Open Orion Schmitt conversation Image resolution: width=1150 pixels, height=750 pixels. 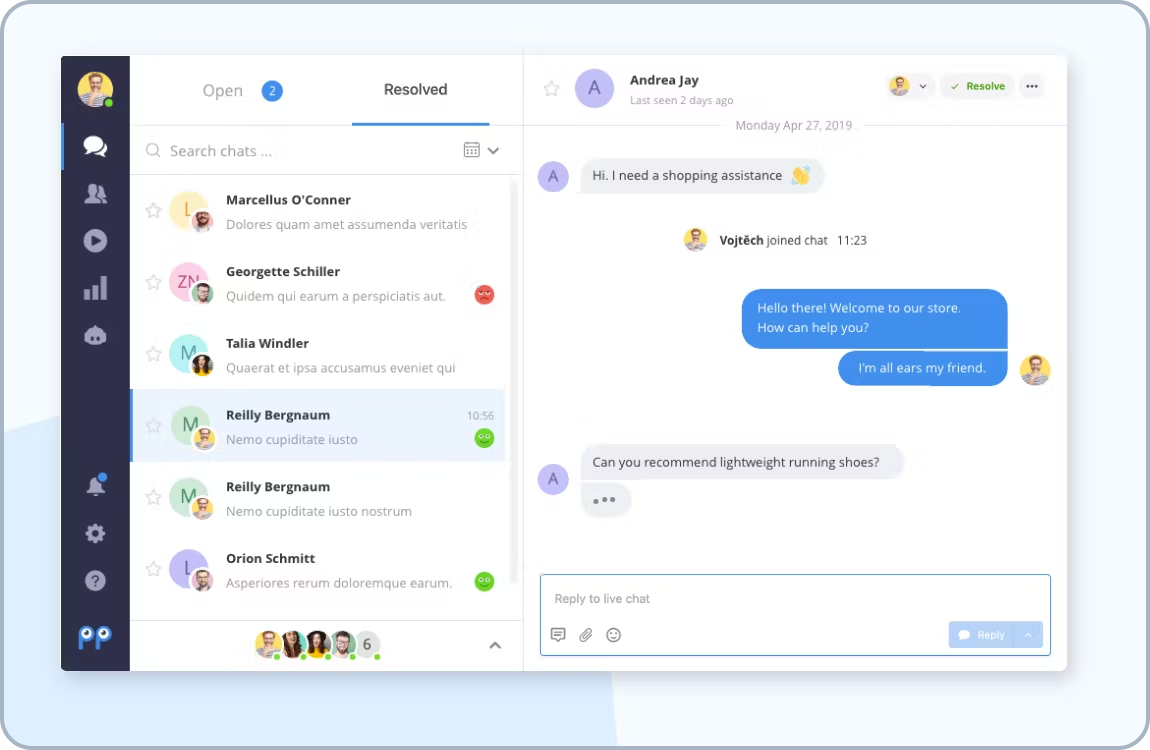pos(318,570)
